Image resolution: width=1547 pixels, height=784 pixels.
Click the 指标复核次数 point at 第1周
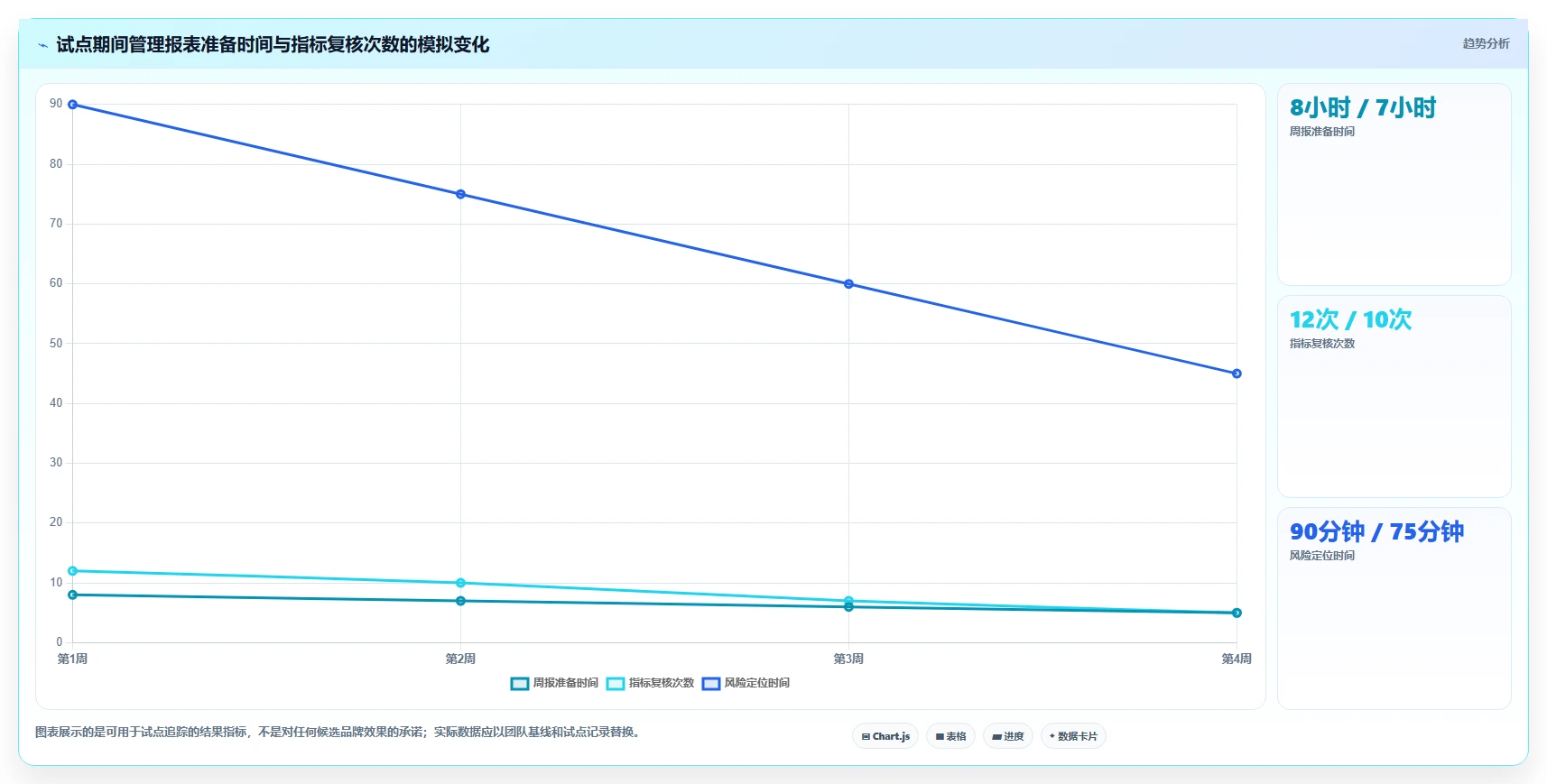[72, 571]
